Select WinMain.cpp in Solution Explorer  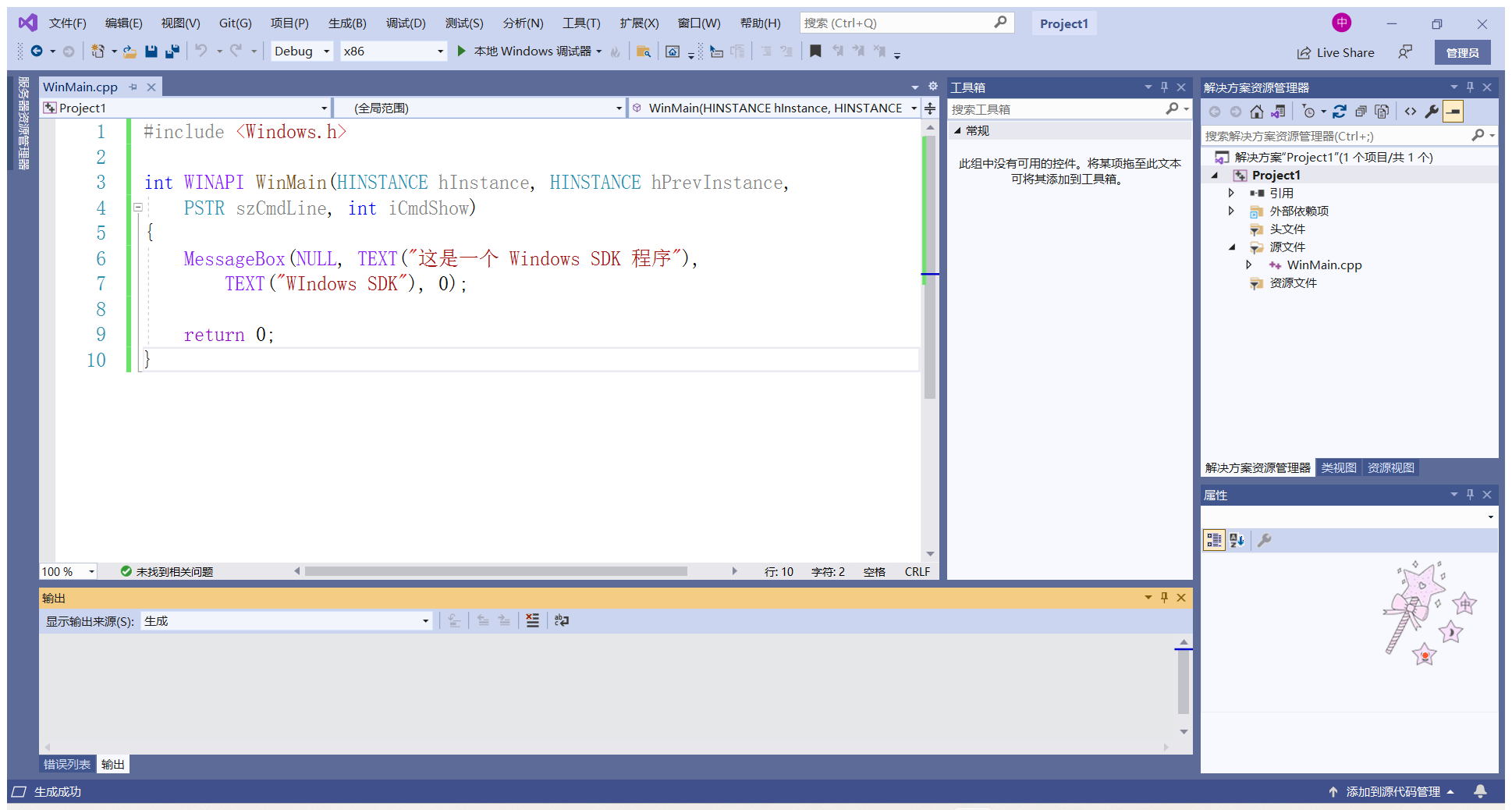point(1324,265)
